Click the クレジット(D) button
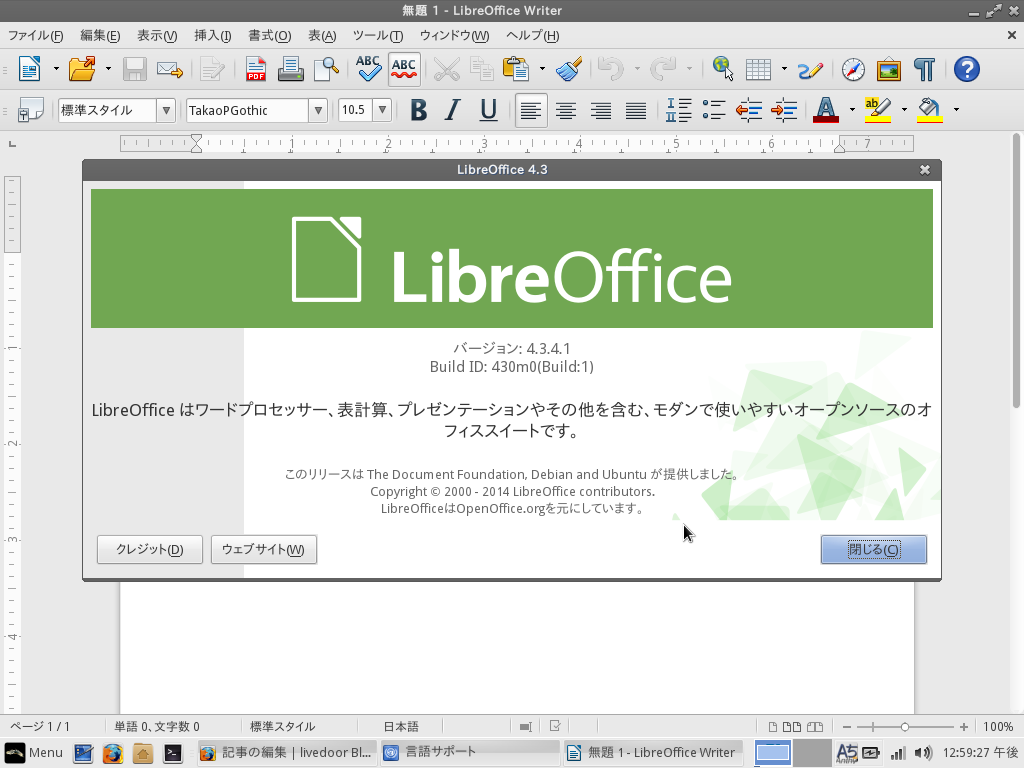This screenshot has width=1024, height=768. click(150, 549)
